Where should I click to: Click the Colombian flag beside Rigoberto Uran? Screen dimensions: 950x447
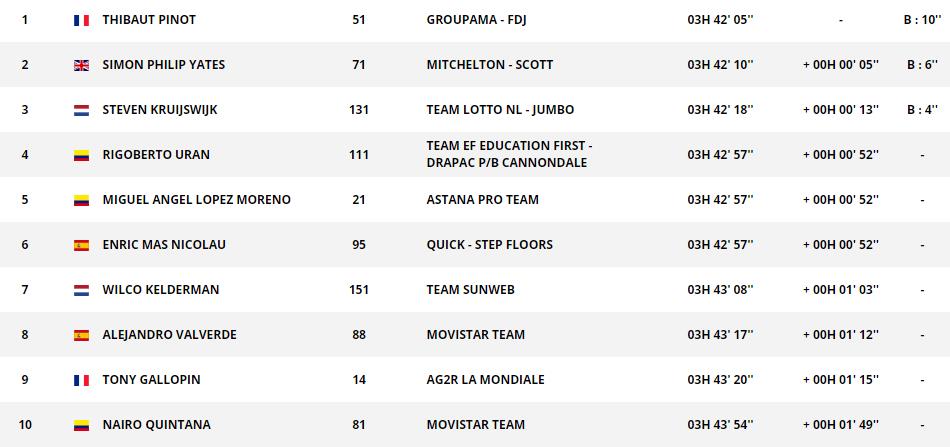(82, 155)
